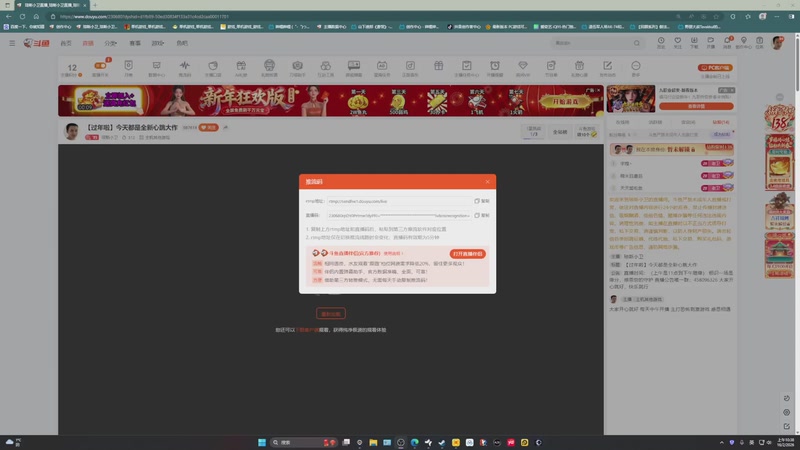
Task: Click the Windows taskbar search box
Action: (304, 442)
